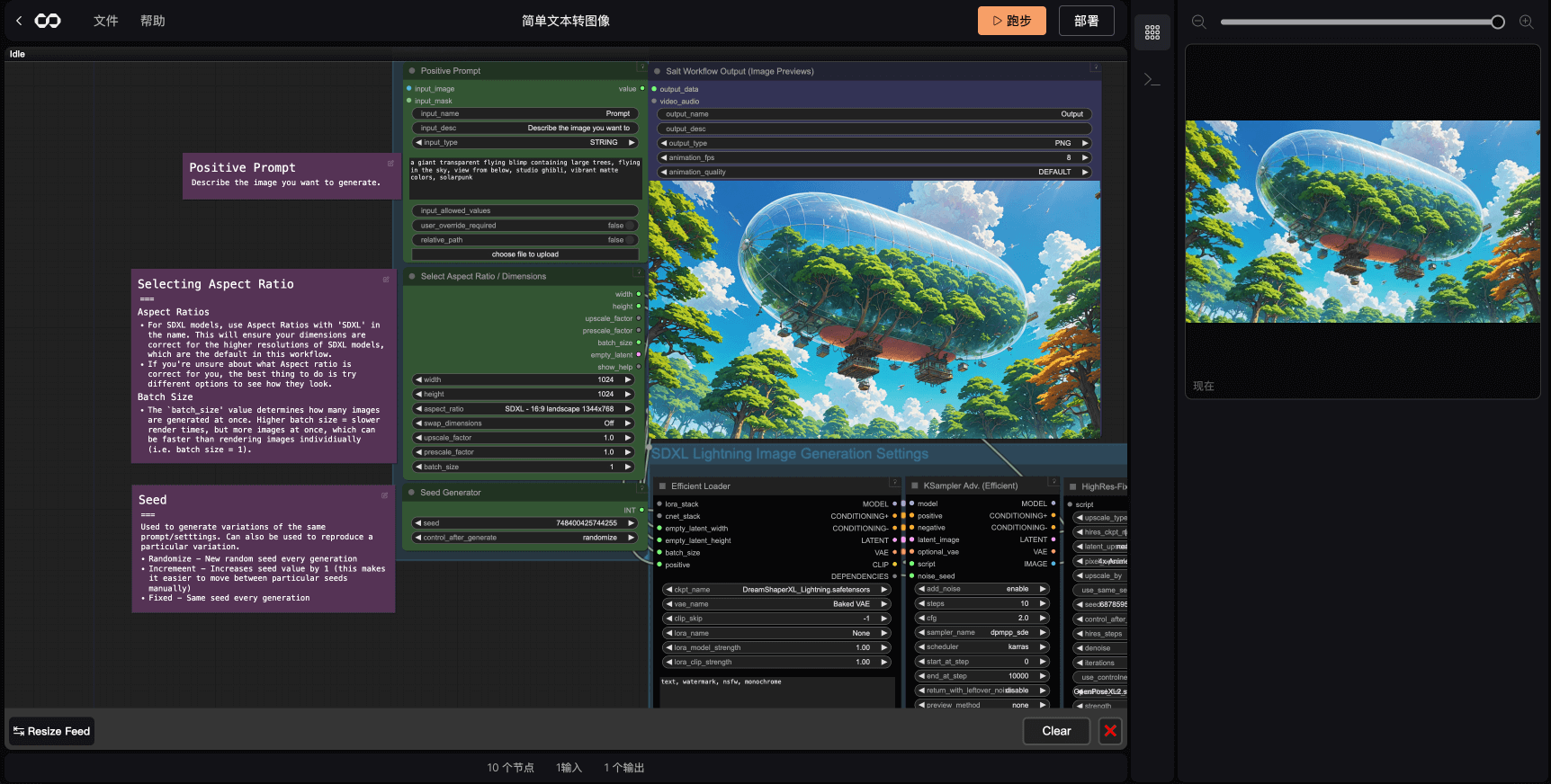
Task: Go back with the left chevron arrow
Action: (19, 21)
